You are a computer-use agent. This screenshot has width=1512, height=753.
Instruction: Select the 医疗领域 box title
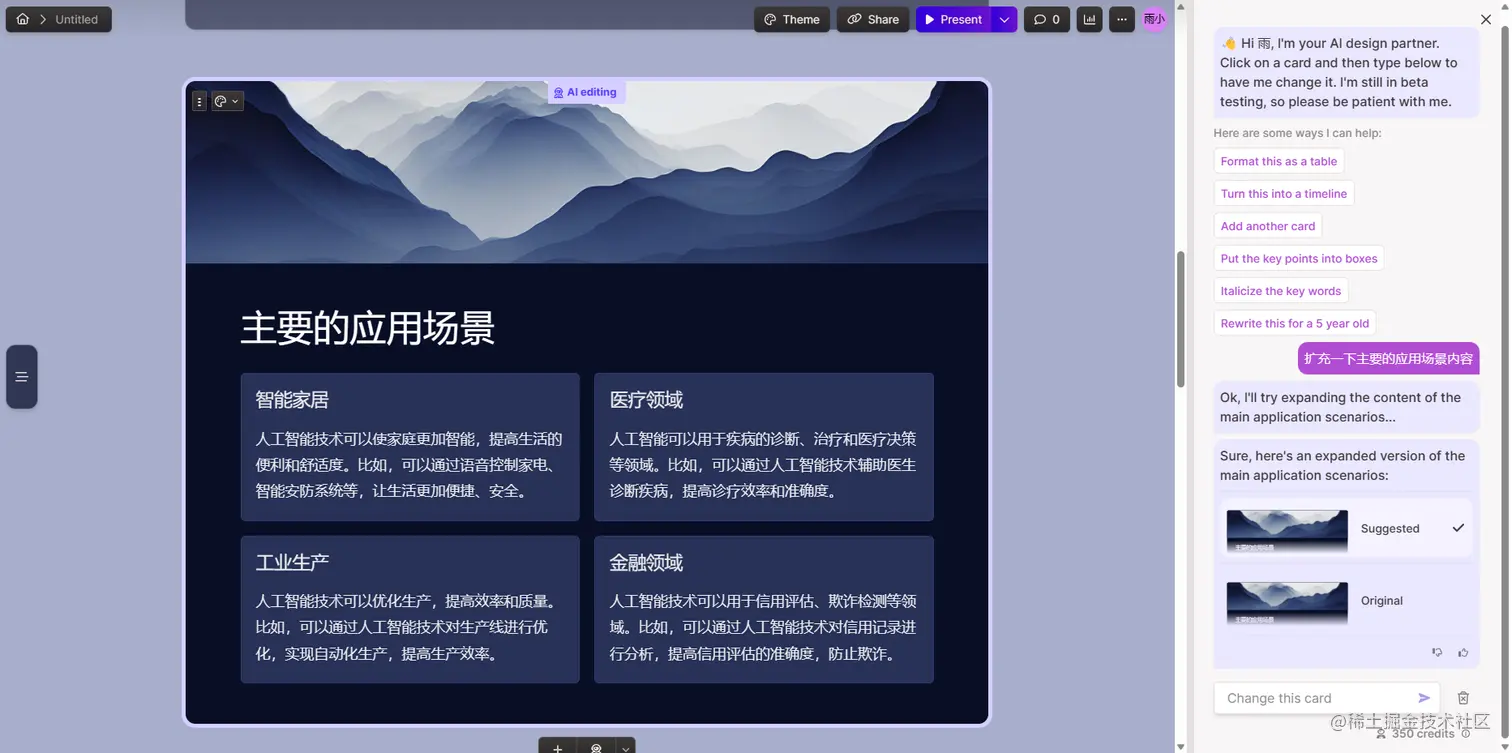646,400
